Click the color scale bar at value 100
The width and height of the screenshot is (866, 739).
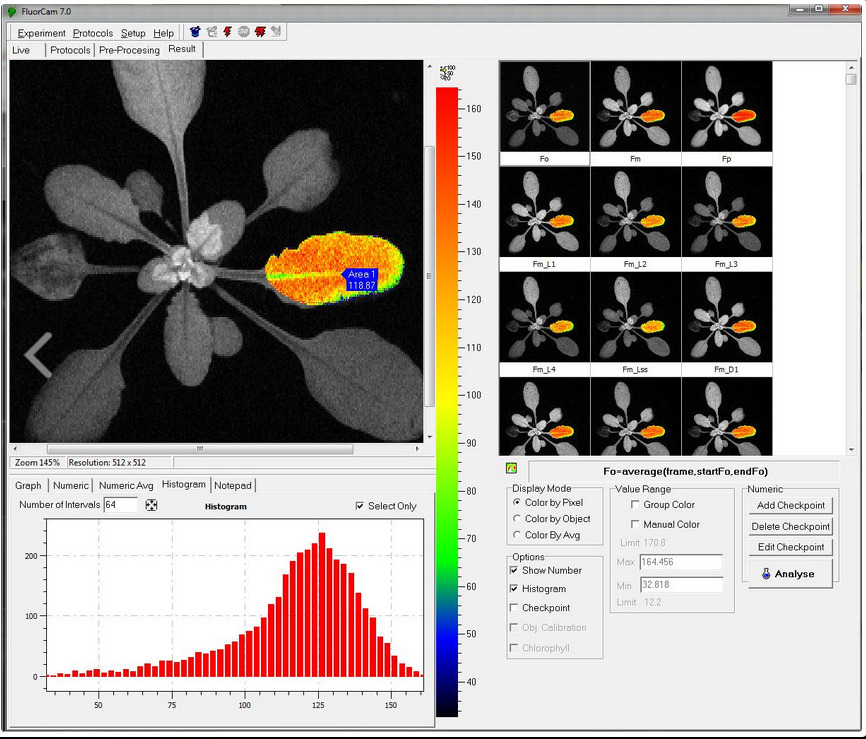pos(447,395)
